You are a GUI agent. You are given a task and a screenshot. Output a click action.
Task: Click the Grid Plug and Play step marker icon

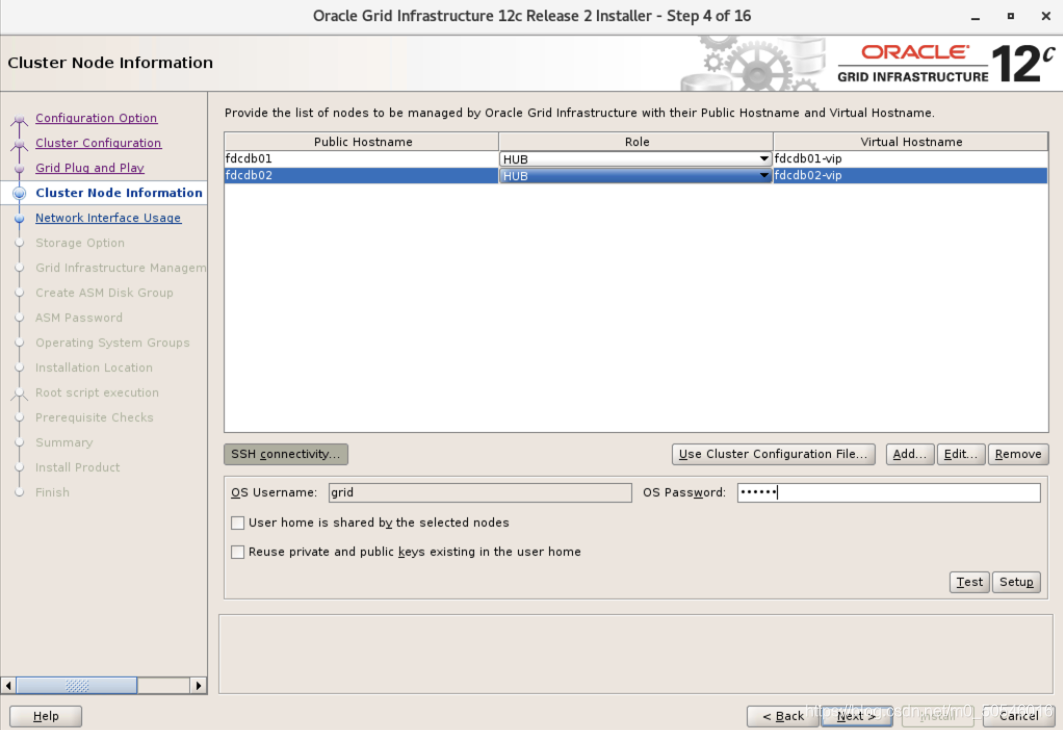[19, 169]
